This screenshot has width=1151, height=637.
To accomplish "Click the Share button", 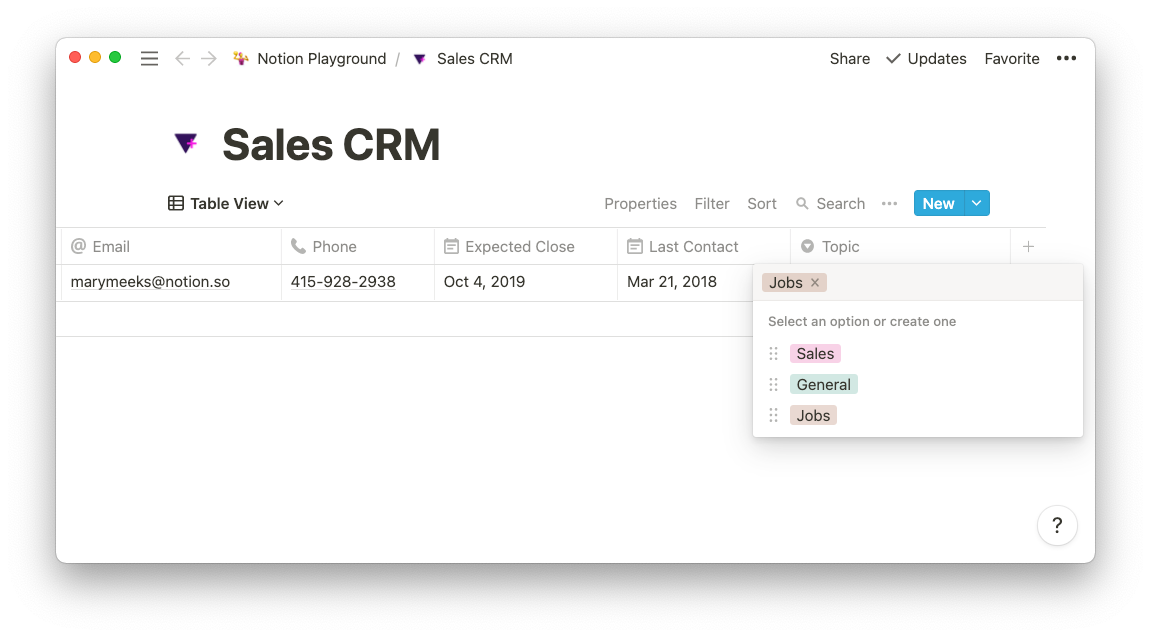I will click(850, 59).
